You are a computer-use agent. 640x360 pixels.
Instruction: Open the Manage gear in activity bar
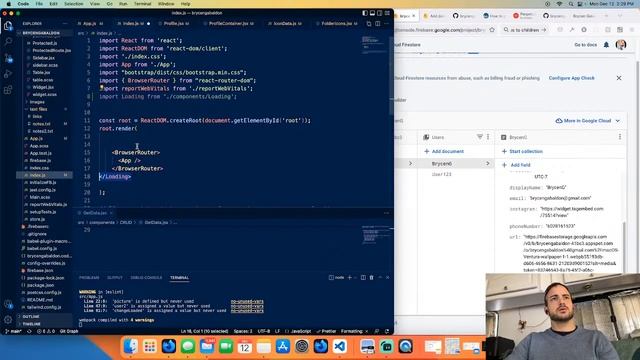8,320
